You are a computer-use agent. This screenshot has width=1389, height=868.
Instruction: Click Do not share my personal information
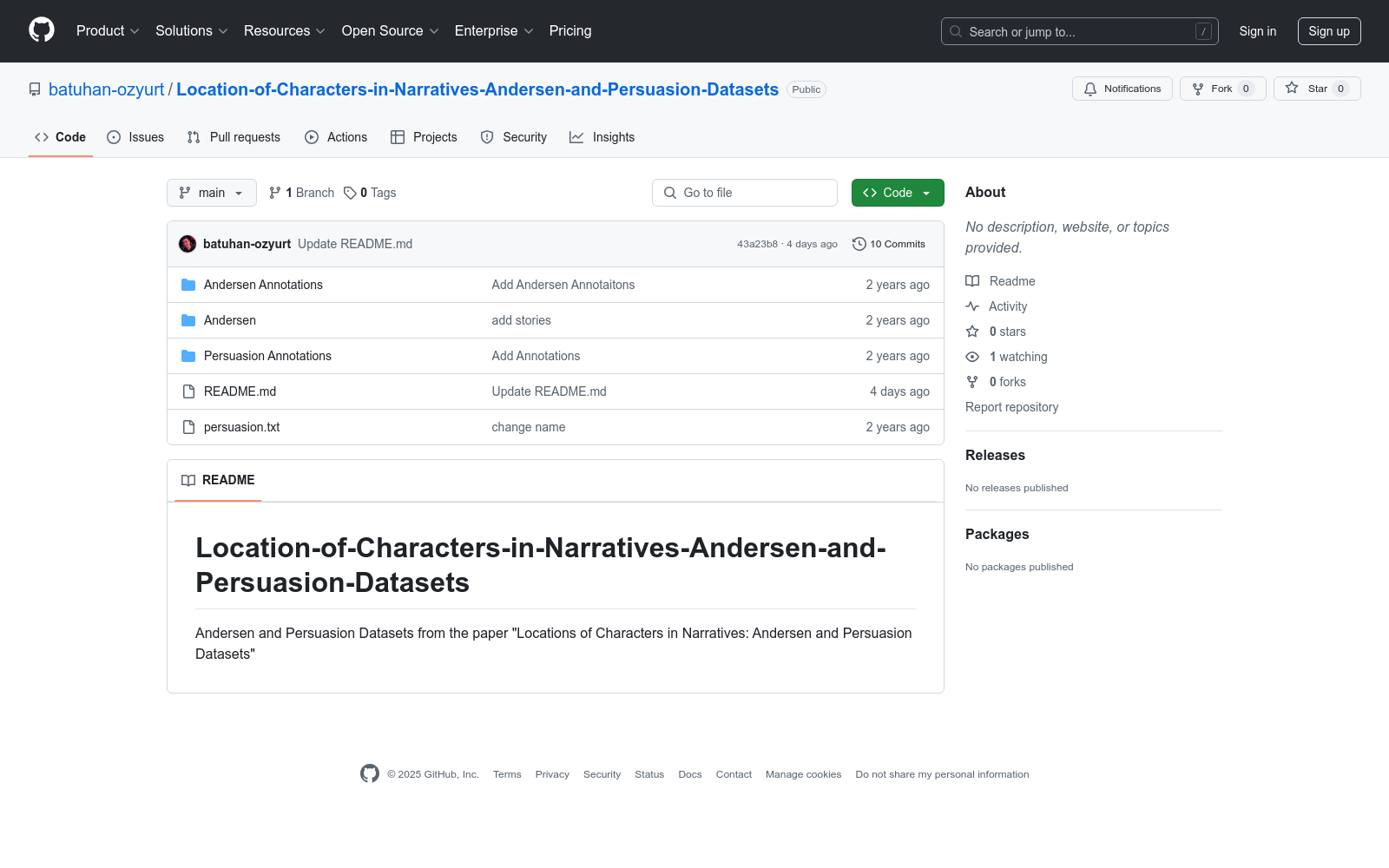(x=942, y=774)
